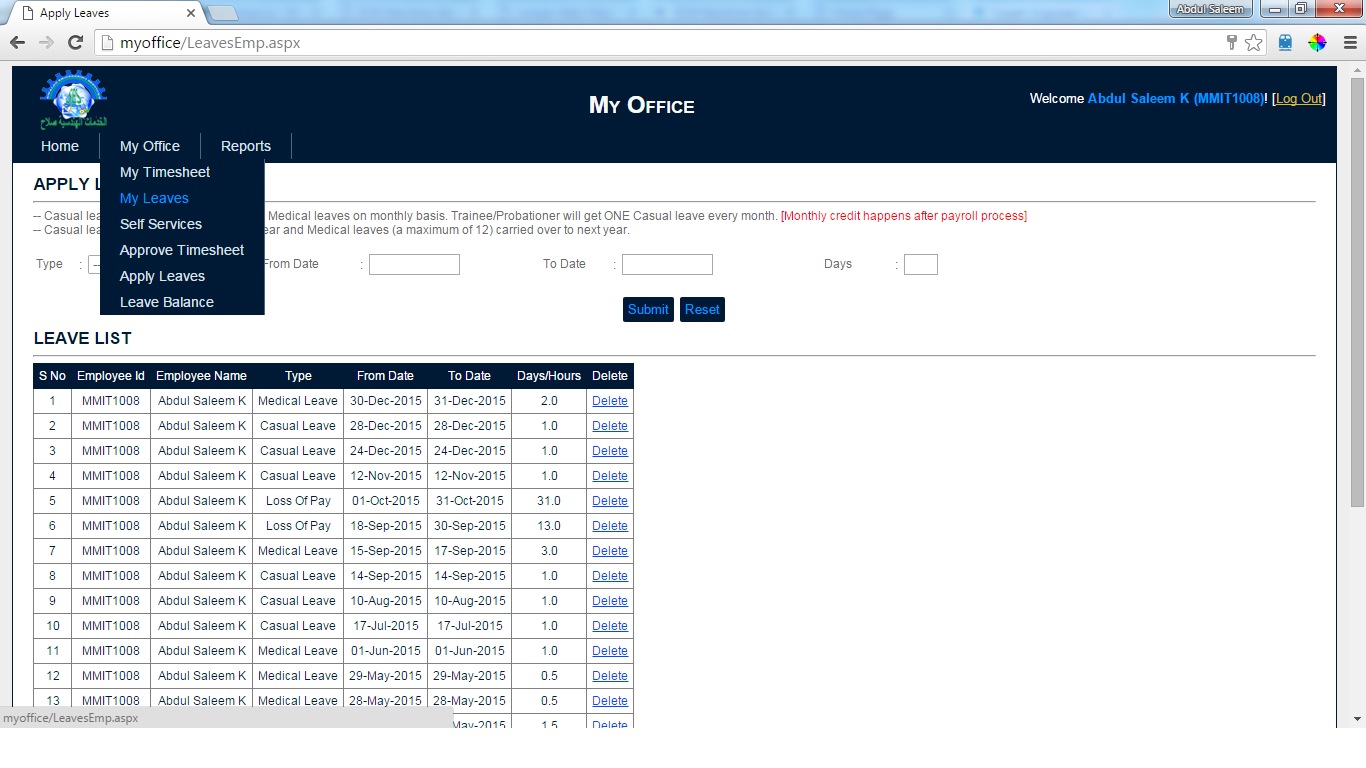This screenshot has width=1366, height=768.
Task: Click the '18-Sep-2015' from date cell
Action: (x=386, y=526)
